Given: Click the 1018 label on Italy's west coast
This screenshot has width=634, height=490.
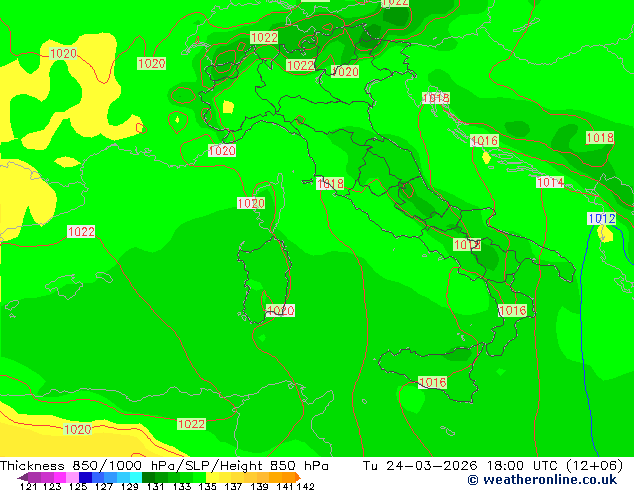Looking at the screenshot, I should coord(330,184).
